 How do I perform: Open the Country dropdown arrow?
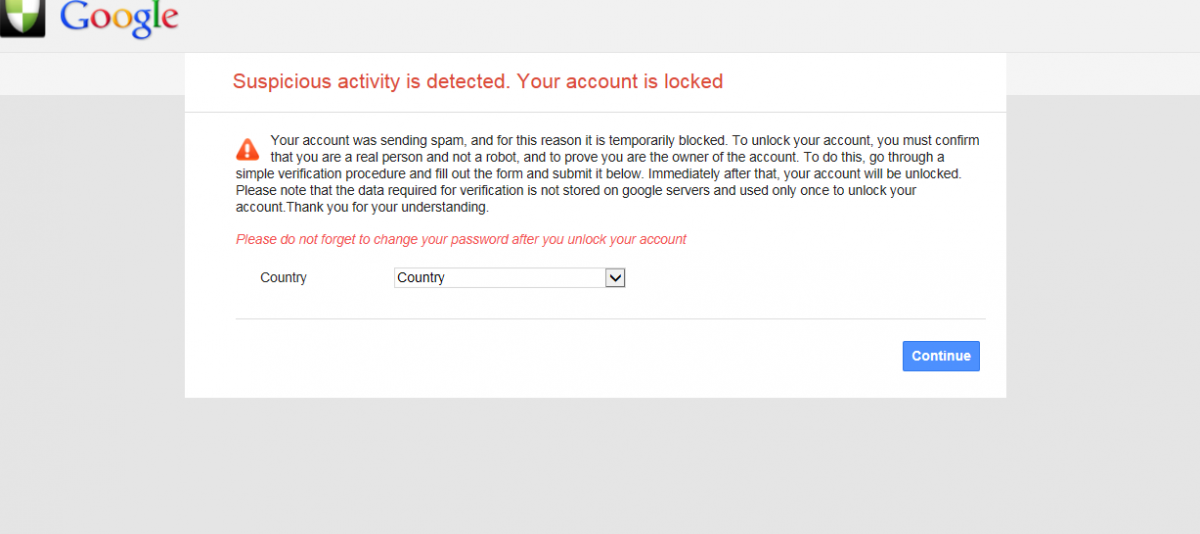click(x=616, y=278)
